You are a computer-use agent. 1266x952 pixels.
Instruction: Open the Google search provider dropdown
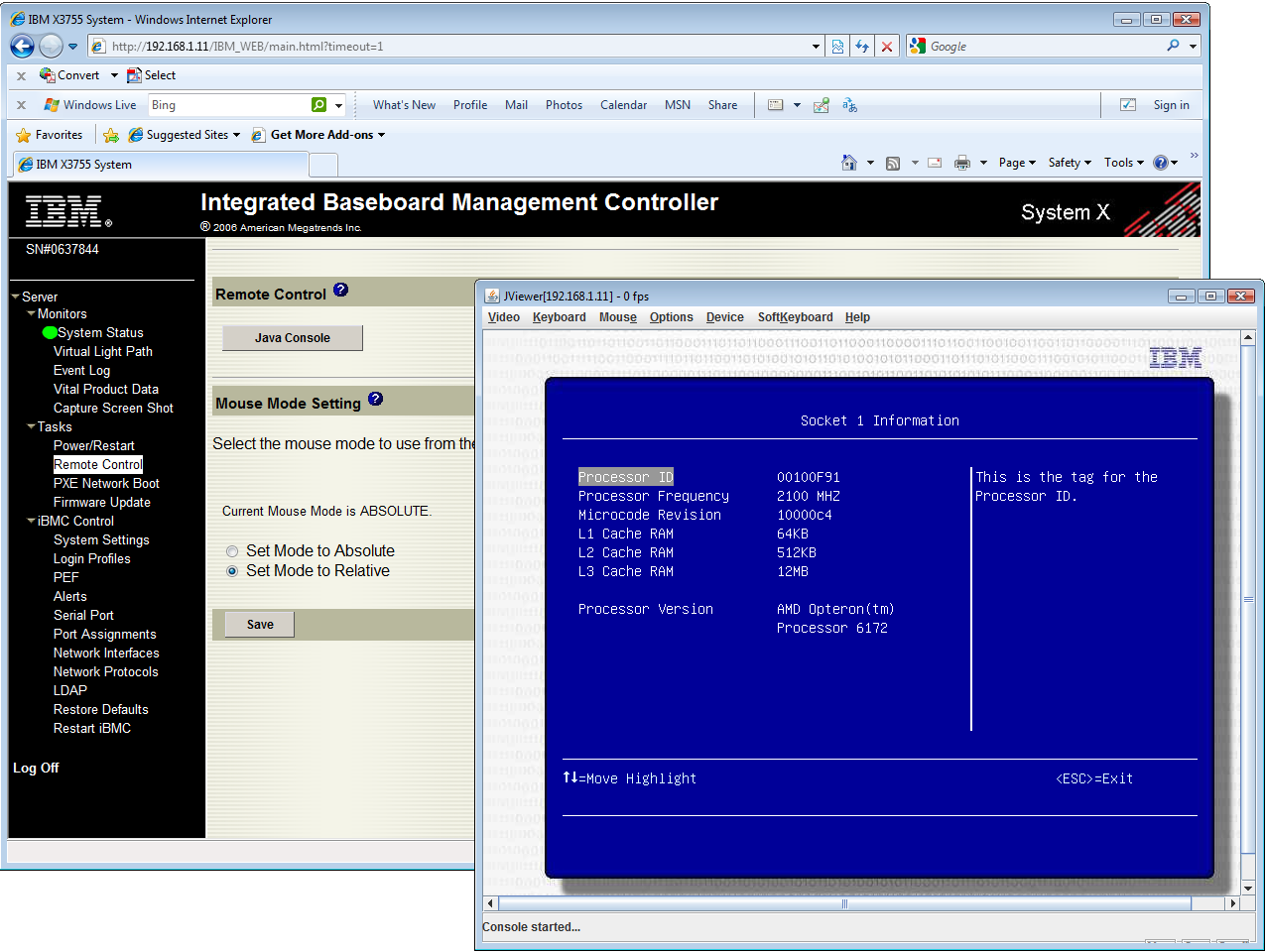click(1193, 46)
